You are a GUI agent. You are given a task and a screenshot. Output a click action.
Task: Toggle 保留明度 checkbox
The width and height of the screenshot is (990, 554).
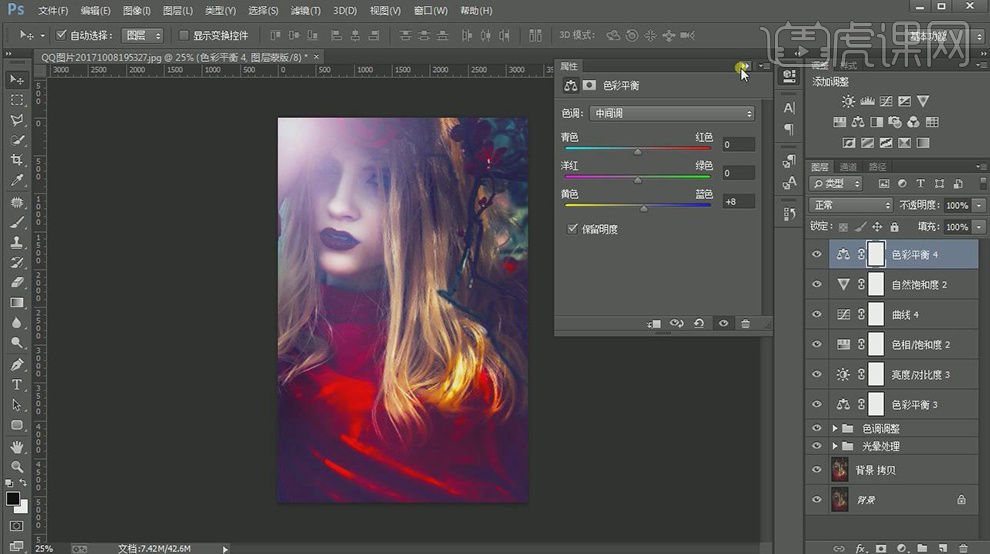point(572,229)
